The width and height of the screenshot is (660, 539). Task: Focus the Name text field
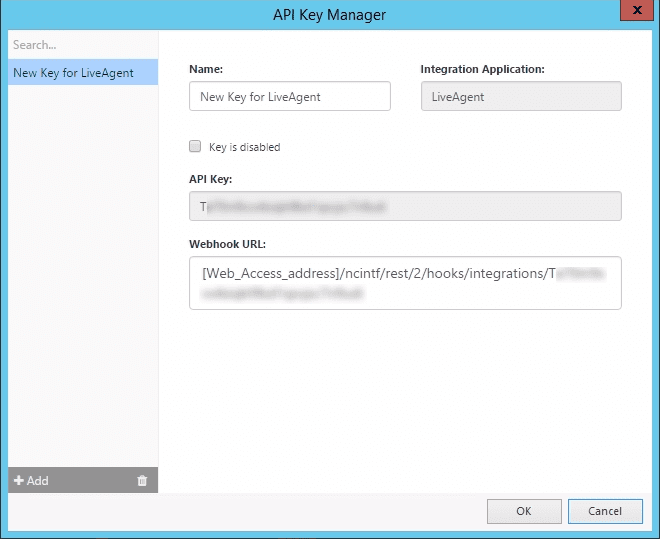pyautogui.click(x=289, y=97)
